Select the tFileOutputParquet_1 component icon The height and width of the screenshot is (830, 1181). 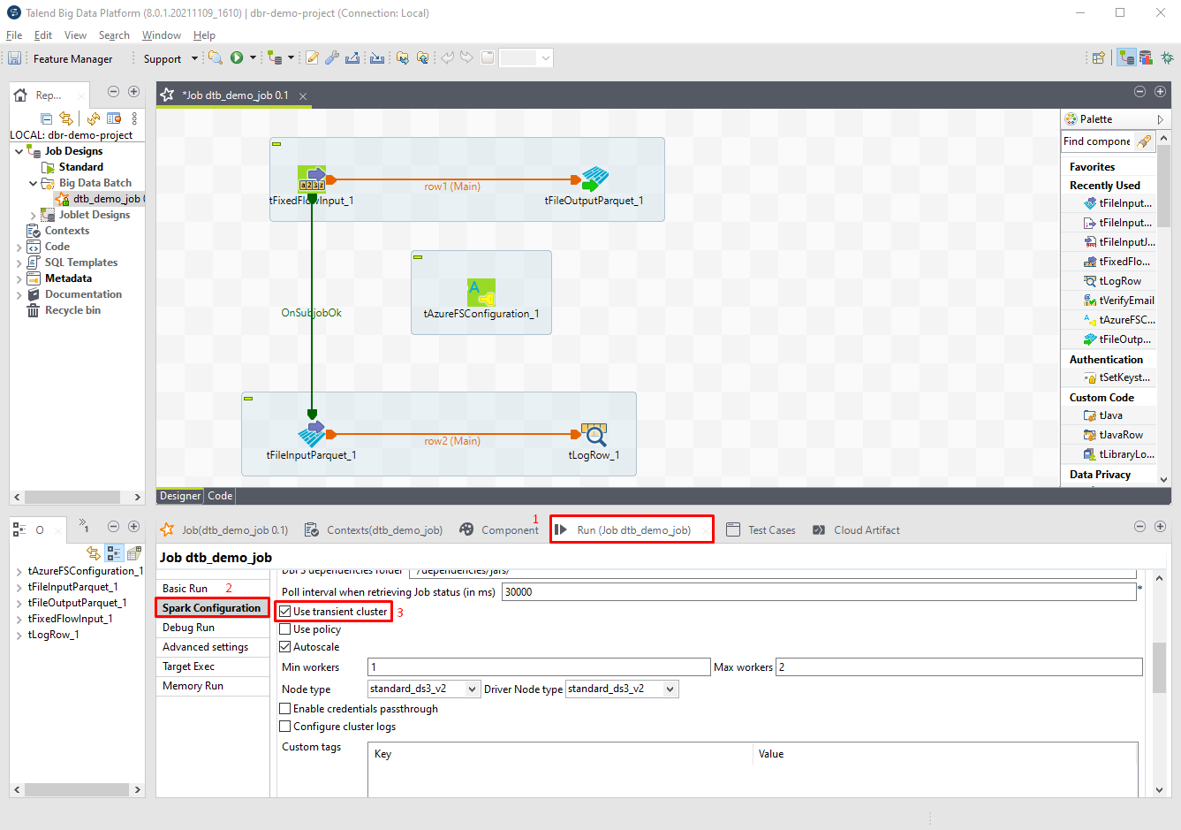pos(594,180)
